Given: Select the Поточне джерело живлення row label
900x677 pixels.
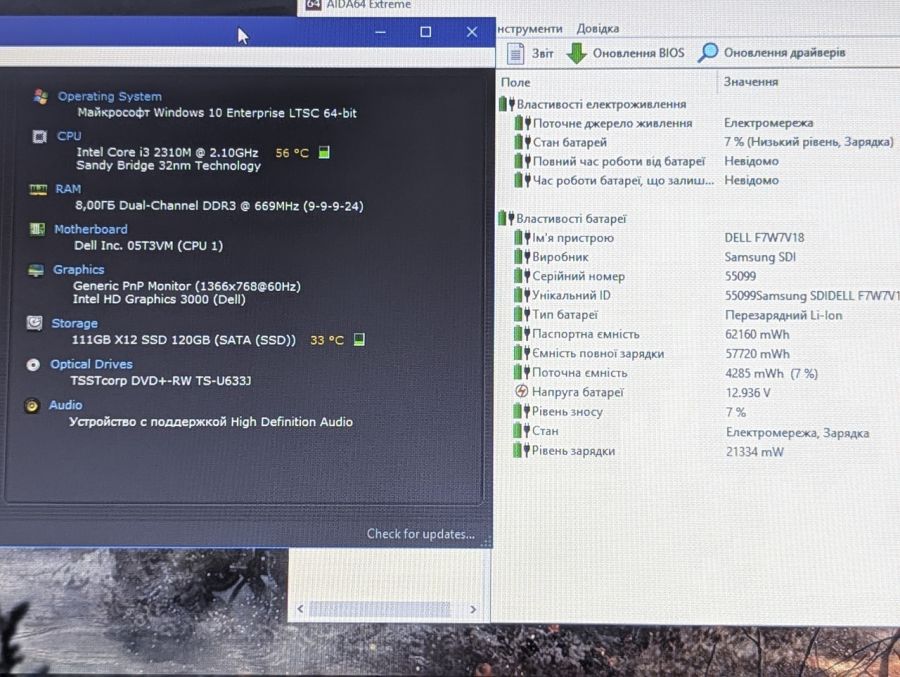Looking at the screenshot, I should (x=612, y=123).
